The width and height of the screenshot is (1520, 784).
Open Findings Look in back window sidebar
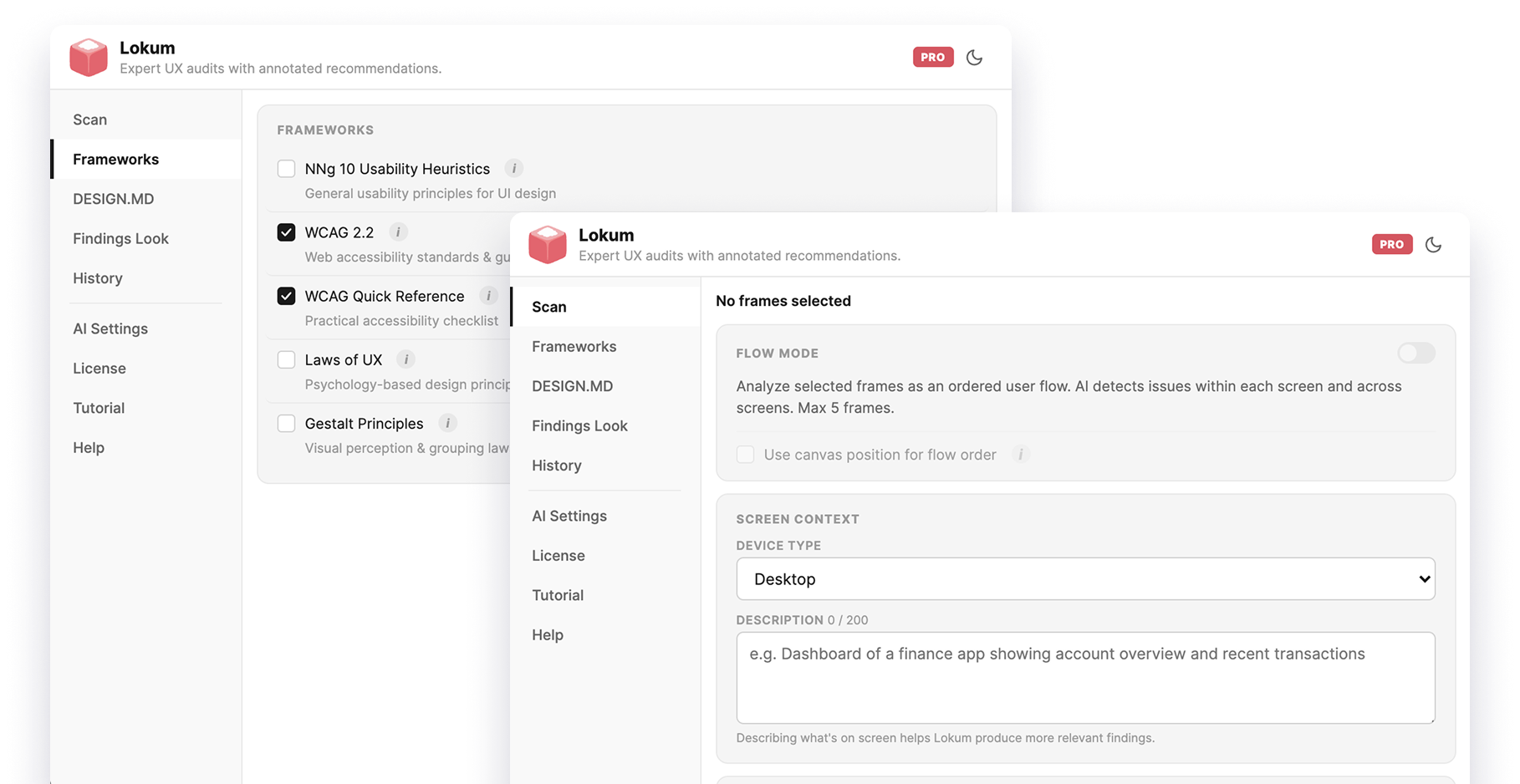pos(146,238)
